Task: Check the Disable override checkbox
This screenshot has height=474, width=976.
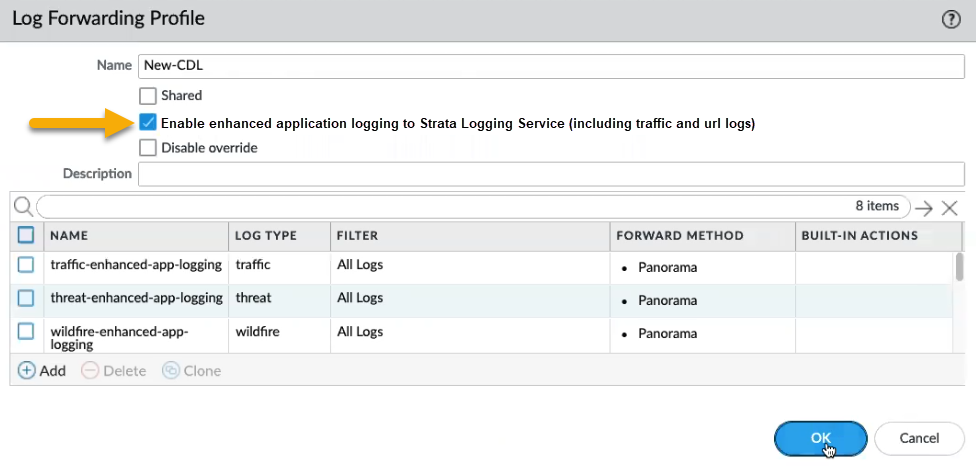Action: (x=148, y=148)
